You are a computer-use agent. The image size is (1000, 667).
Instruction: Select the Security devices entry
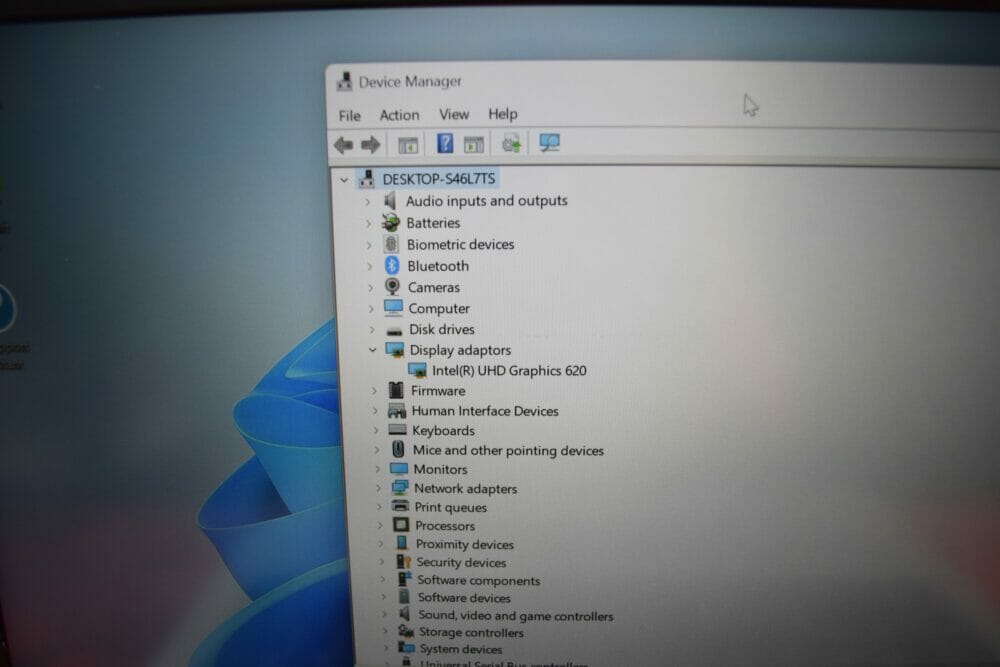click(462, 562)
